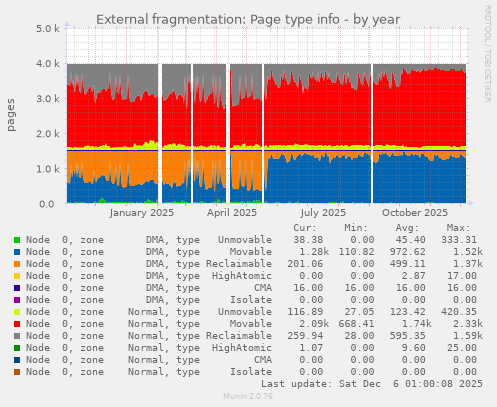Click the 'Reclaimable' label in the Normal zone row
The width and height of the screenshot is (497, 407).
click(239, 336)
